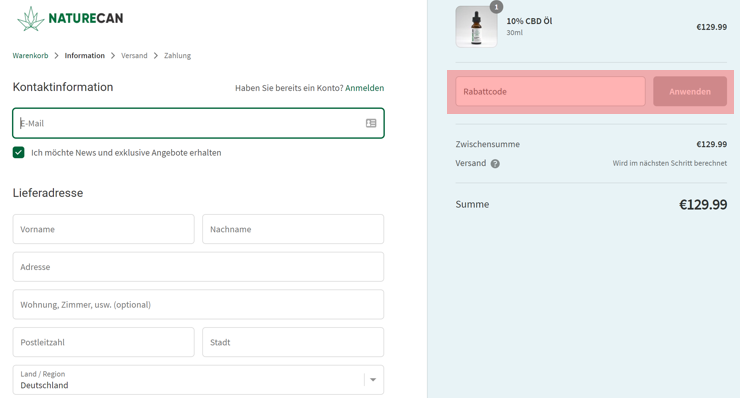Click into the Postleitzahl field
Screen dimensions: 740x398
pyautogui.click(x=103, y=342)
